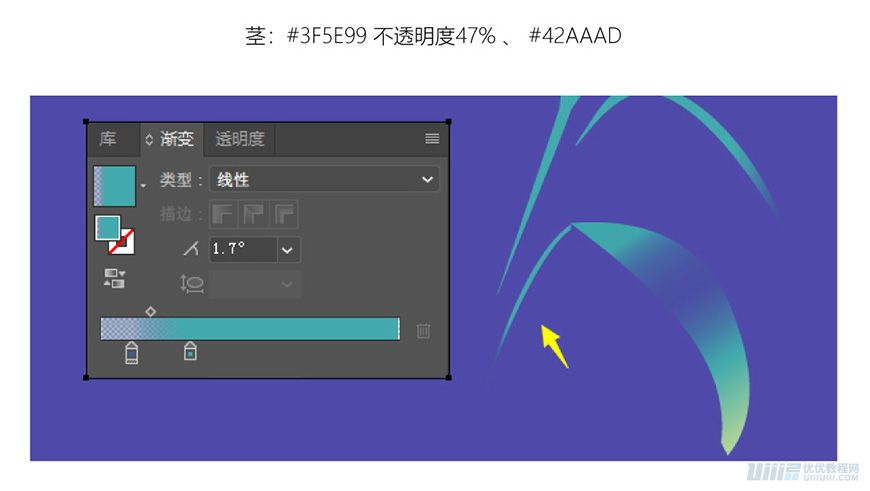Expand the angle 1.7° dropdown arrow
The height and width of the screenshot is (491, 870).
[287, 250]
